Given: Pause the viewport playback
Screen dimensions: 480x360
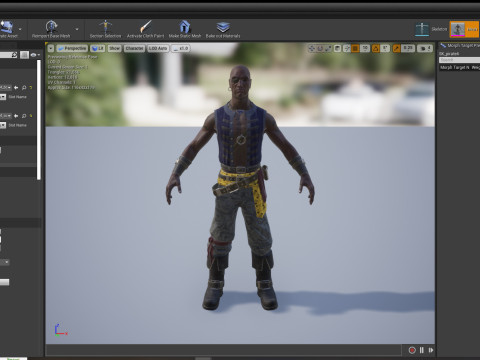Looking at the screenshot, I should (422, 350).
